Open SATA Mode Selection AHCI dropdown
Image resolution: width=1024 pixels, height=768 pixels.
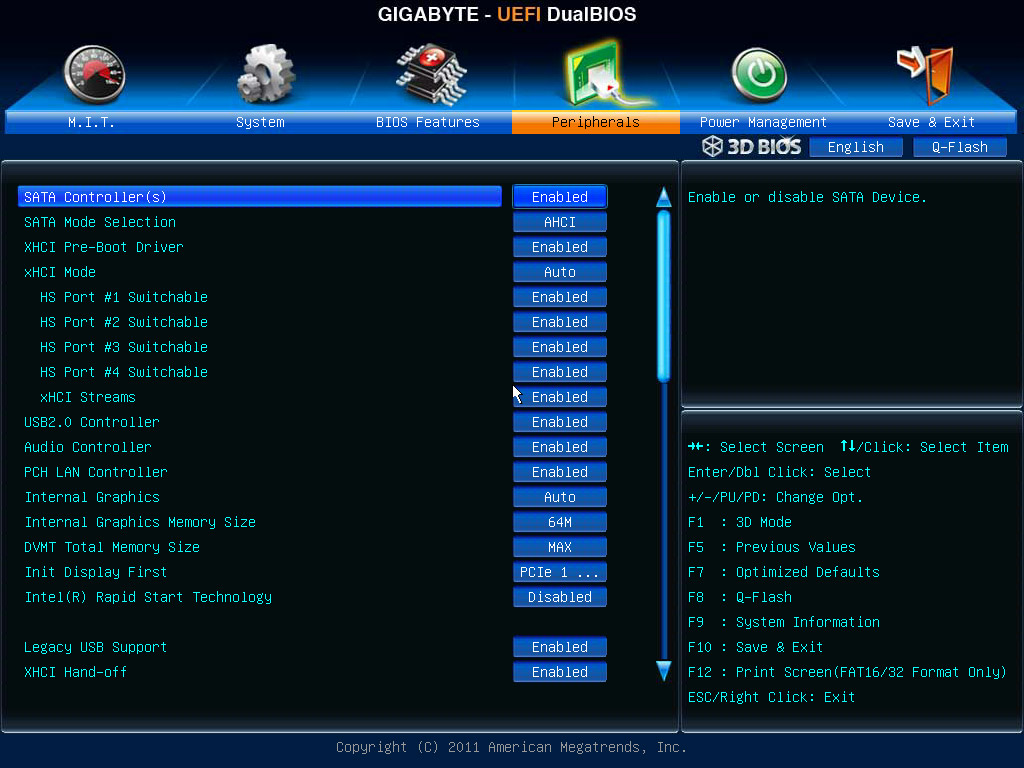[x=560, y=222]
